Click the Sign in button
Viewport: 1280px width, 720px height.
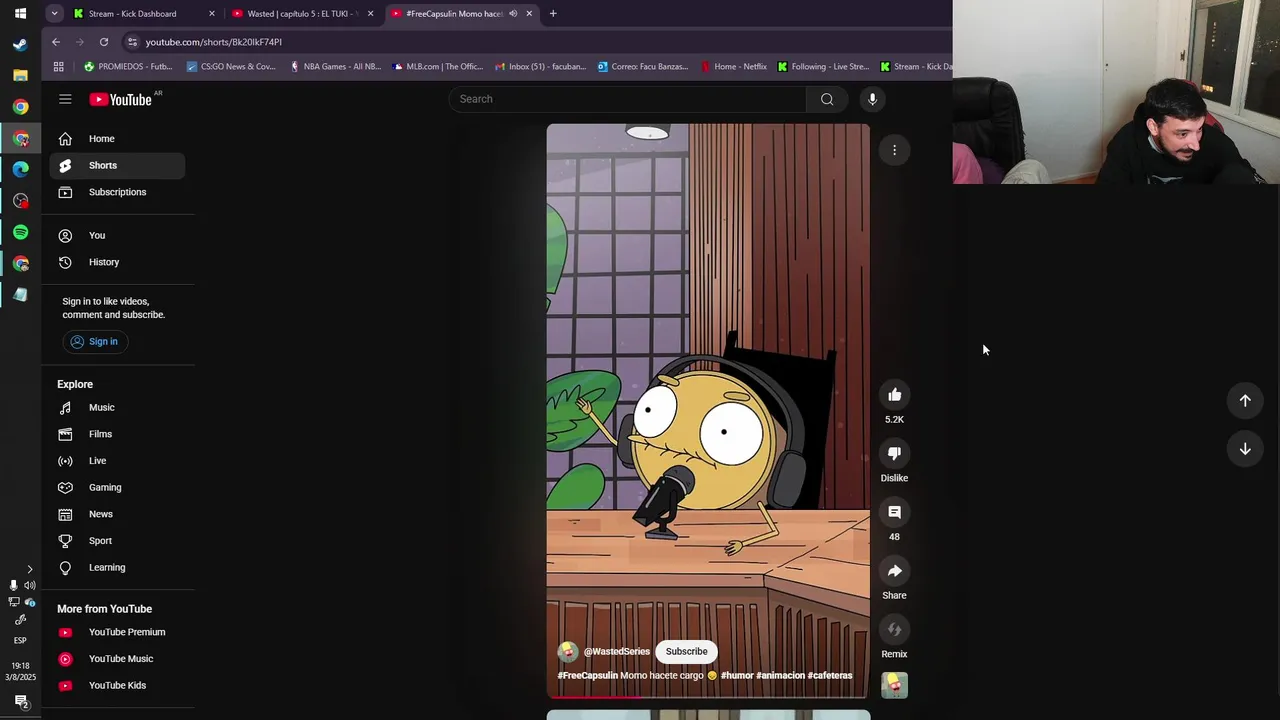click(94, 341)
